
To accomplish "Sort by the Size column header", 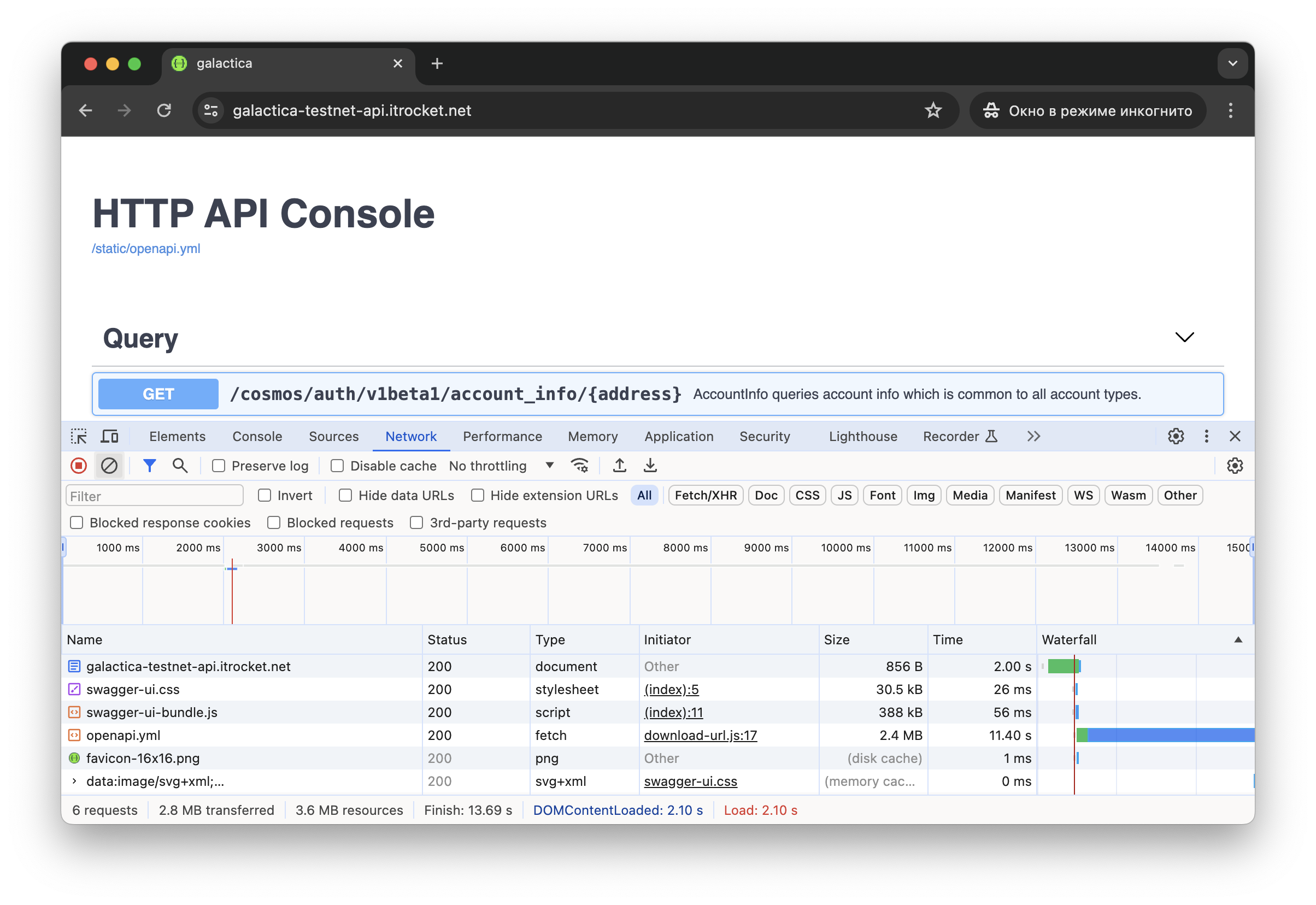I will pos(872,639).
